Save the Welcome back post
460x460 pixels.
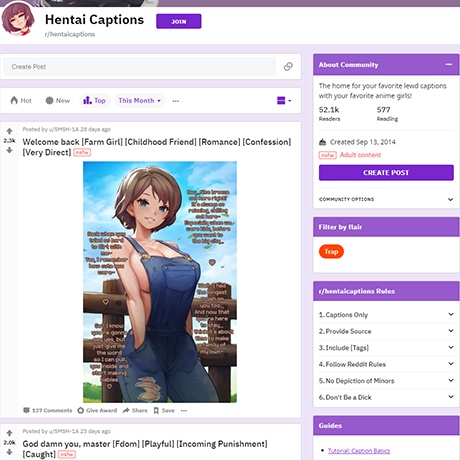pos(164,410)
